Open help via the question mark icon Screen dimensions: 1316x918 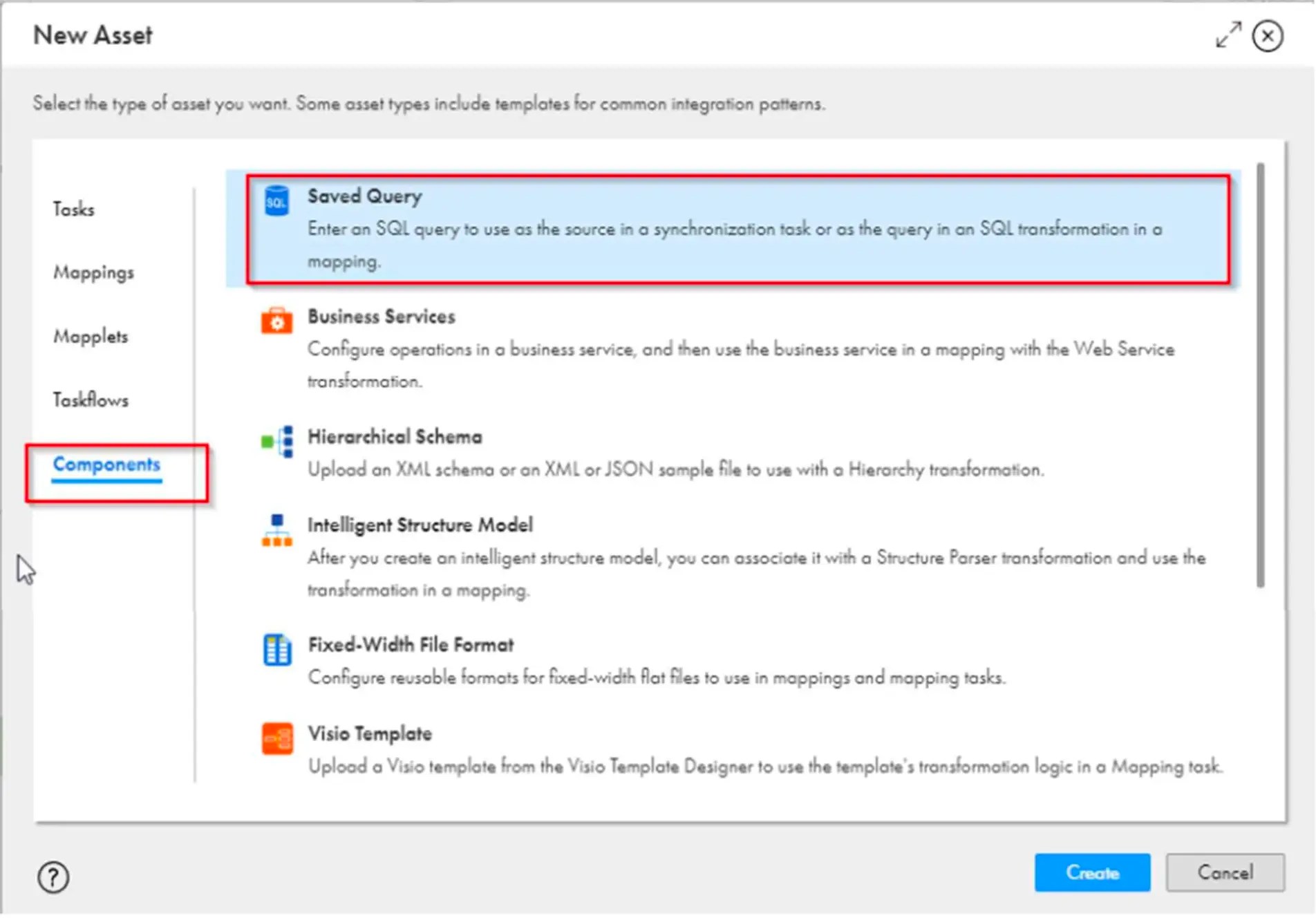[x=53, y=877]
